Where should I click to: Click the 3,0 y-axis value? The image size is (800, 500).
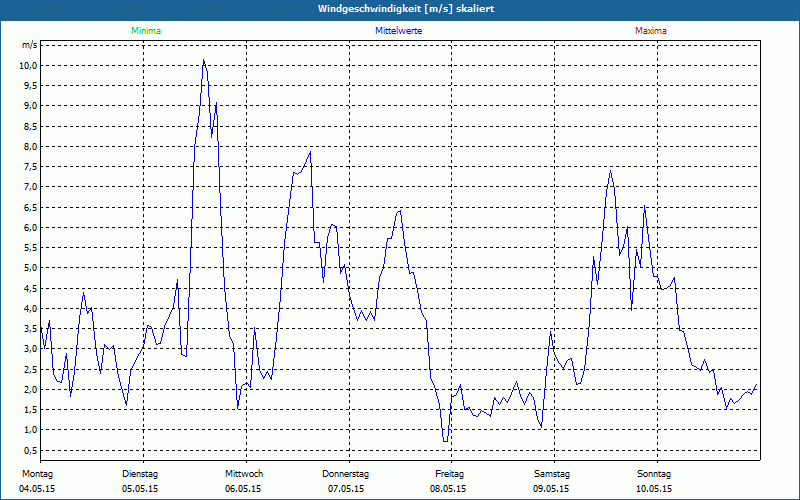(x=31, y=349)
